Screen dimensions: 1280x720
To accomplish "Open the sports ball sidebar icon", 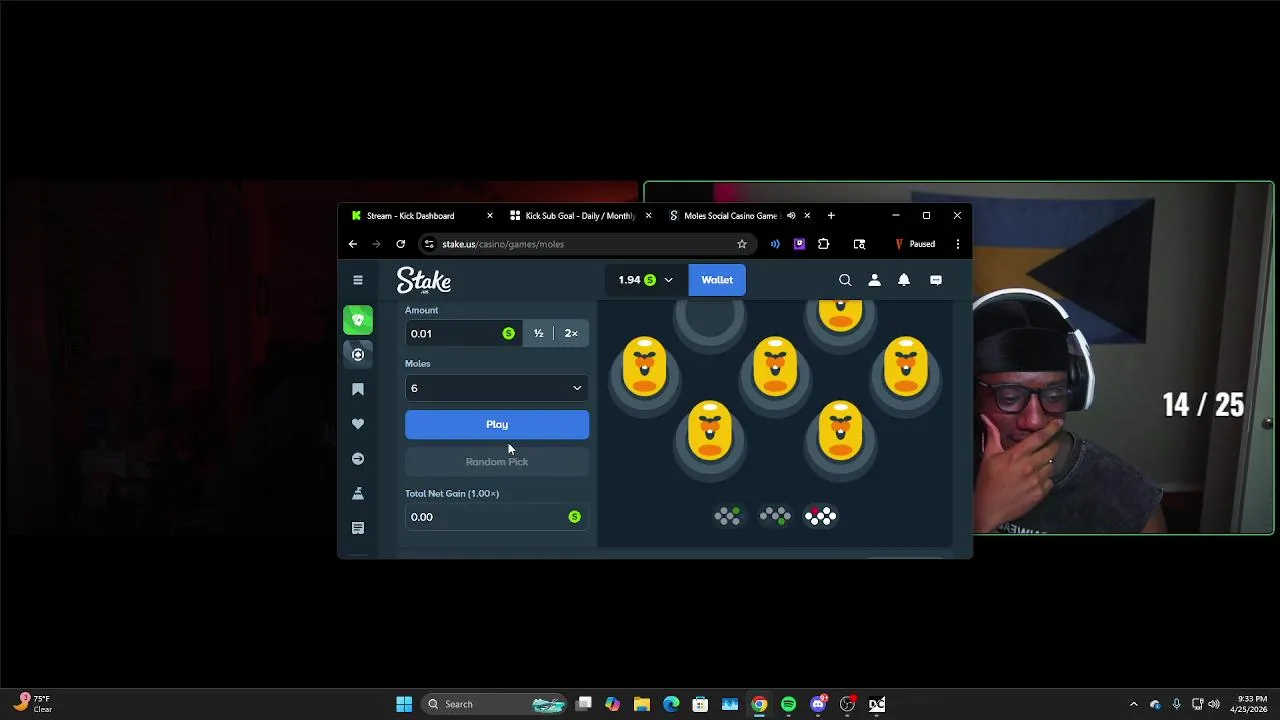I will pos(358,354).
